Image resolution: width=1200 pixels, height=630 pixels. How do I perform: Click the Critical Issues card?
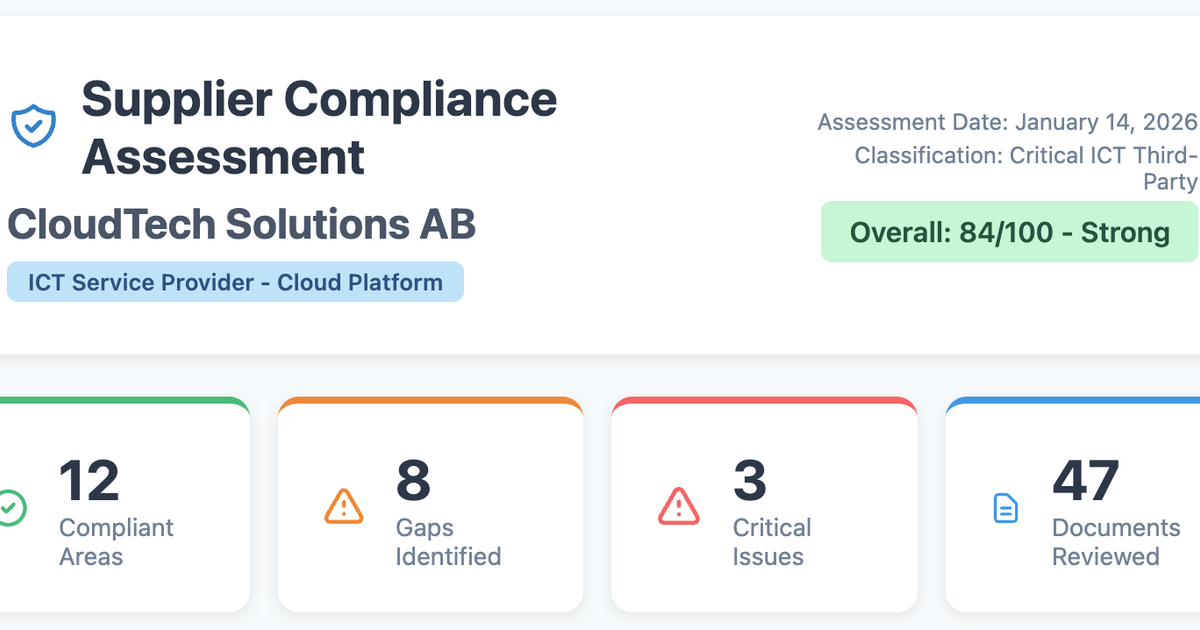[764, 505]
